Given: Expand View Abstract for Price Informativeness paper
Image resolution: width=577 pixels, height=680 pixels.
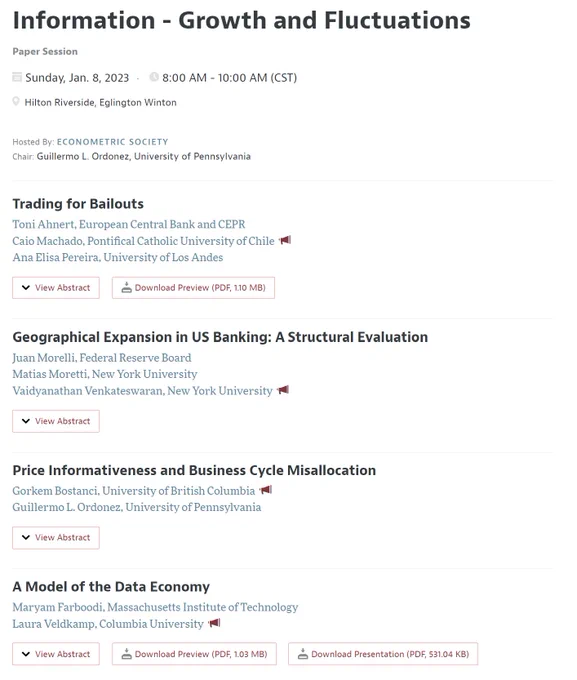Looking at the screenshot, I should (x=56, y=537).
